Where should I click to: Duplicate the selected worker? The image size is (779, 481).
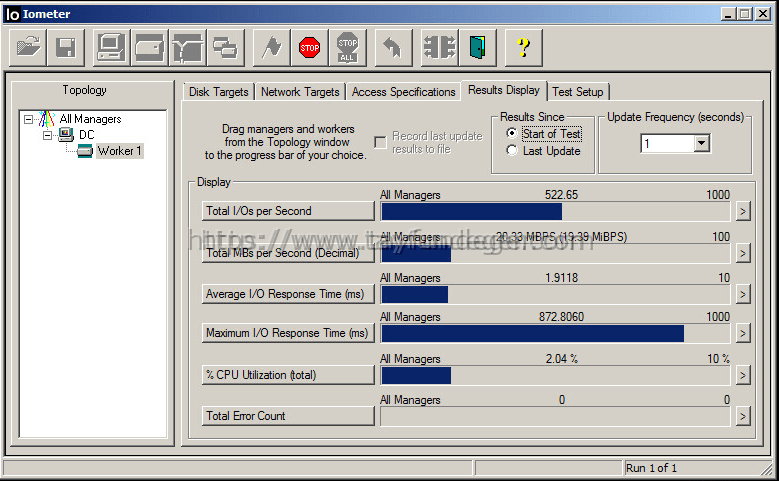226,48
